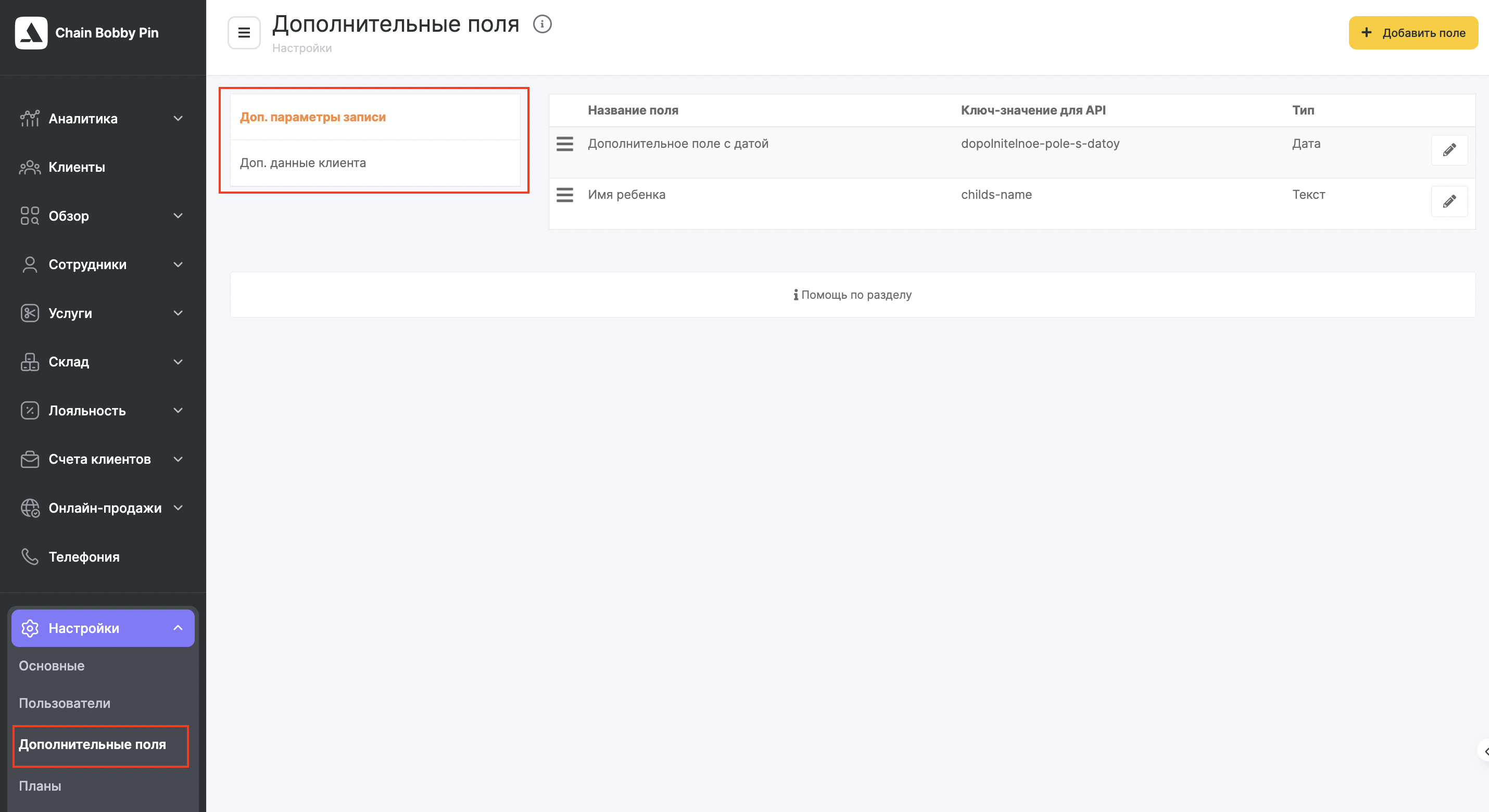
Task: Select 'Доп. параметры записи' tab
Action: pyautogui.click(x=313, y=117)
